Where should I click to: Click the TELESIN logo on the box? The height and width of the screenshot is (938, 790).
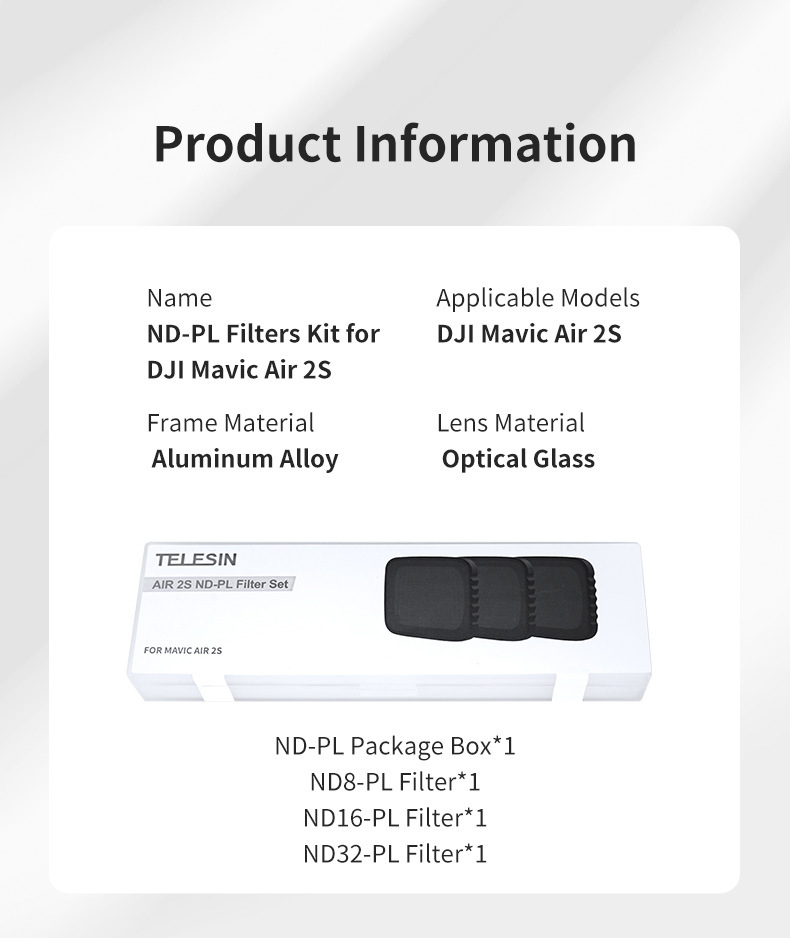196,560
